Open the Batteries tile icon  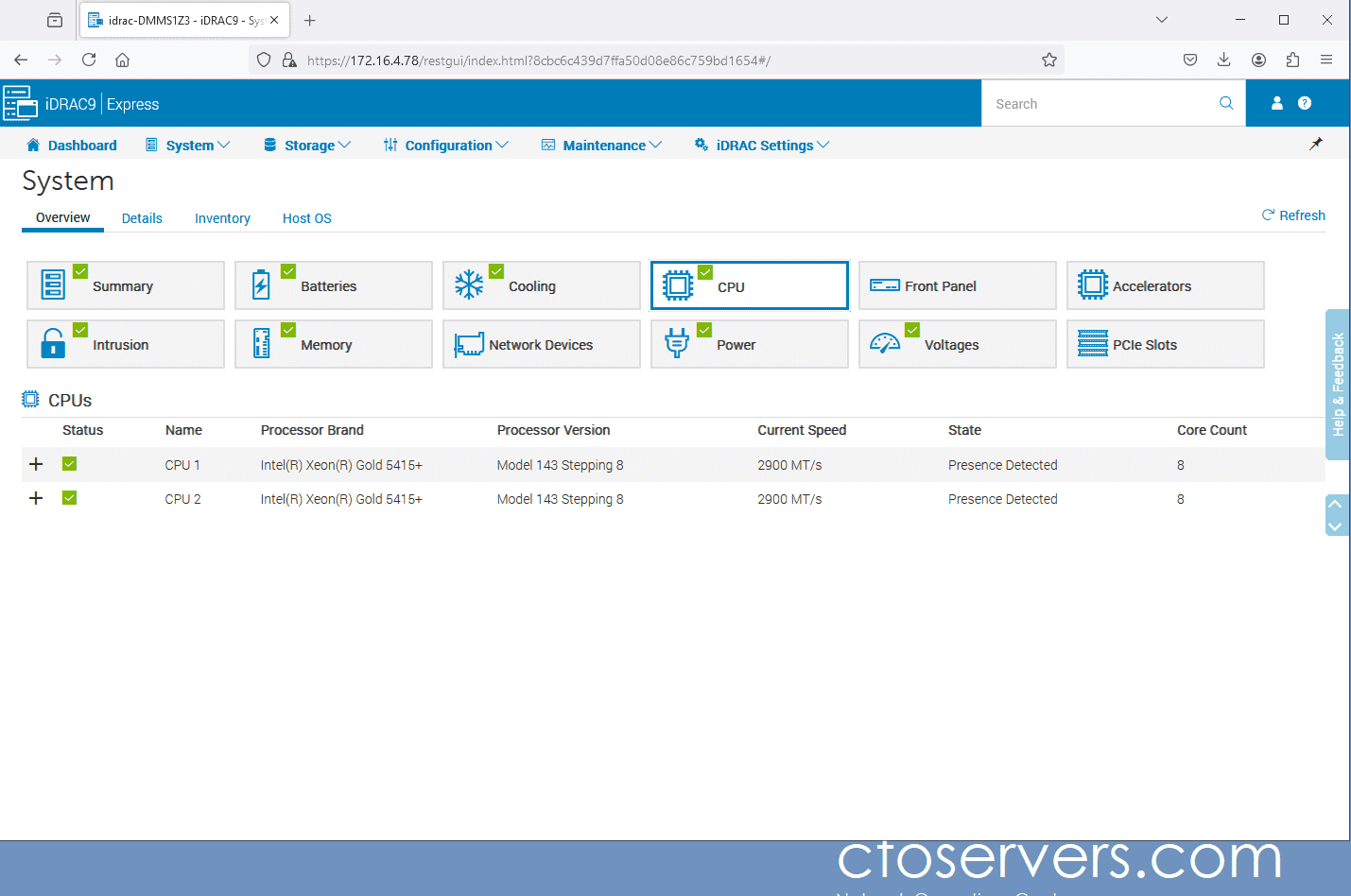coord(261,285)
